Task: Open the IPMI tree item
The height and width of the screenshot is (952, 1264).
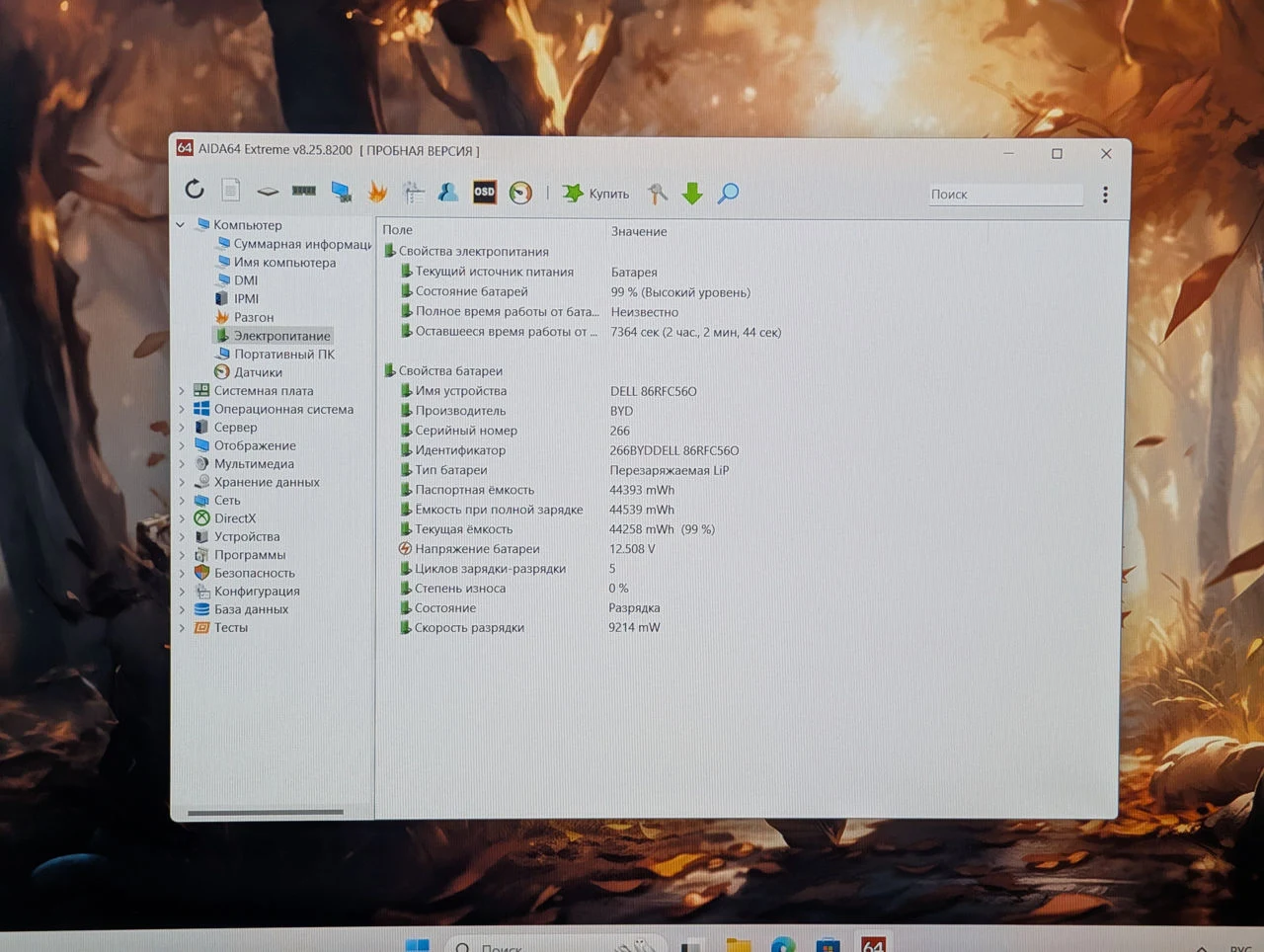Action: [237, 298]
